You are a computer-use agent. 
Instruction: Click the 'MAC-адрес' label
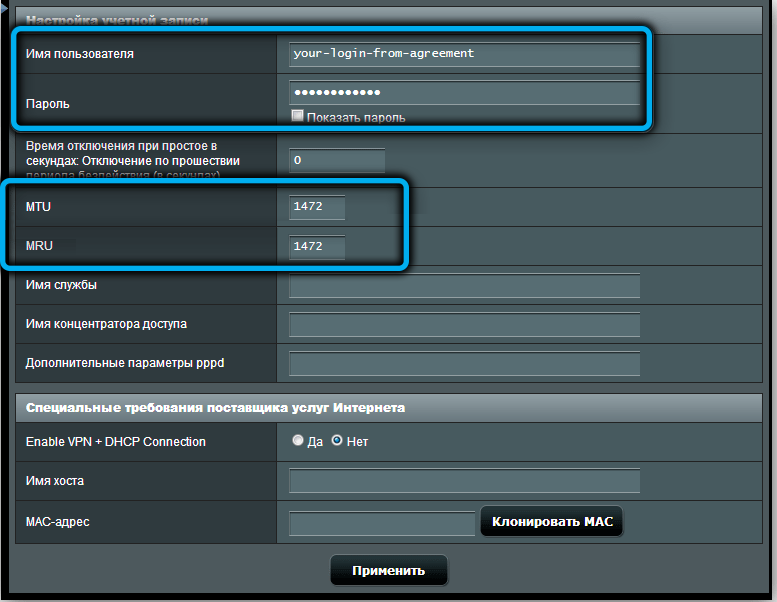coord(57,522)
